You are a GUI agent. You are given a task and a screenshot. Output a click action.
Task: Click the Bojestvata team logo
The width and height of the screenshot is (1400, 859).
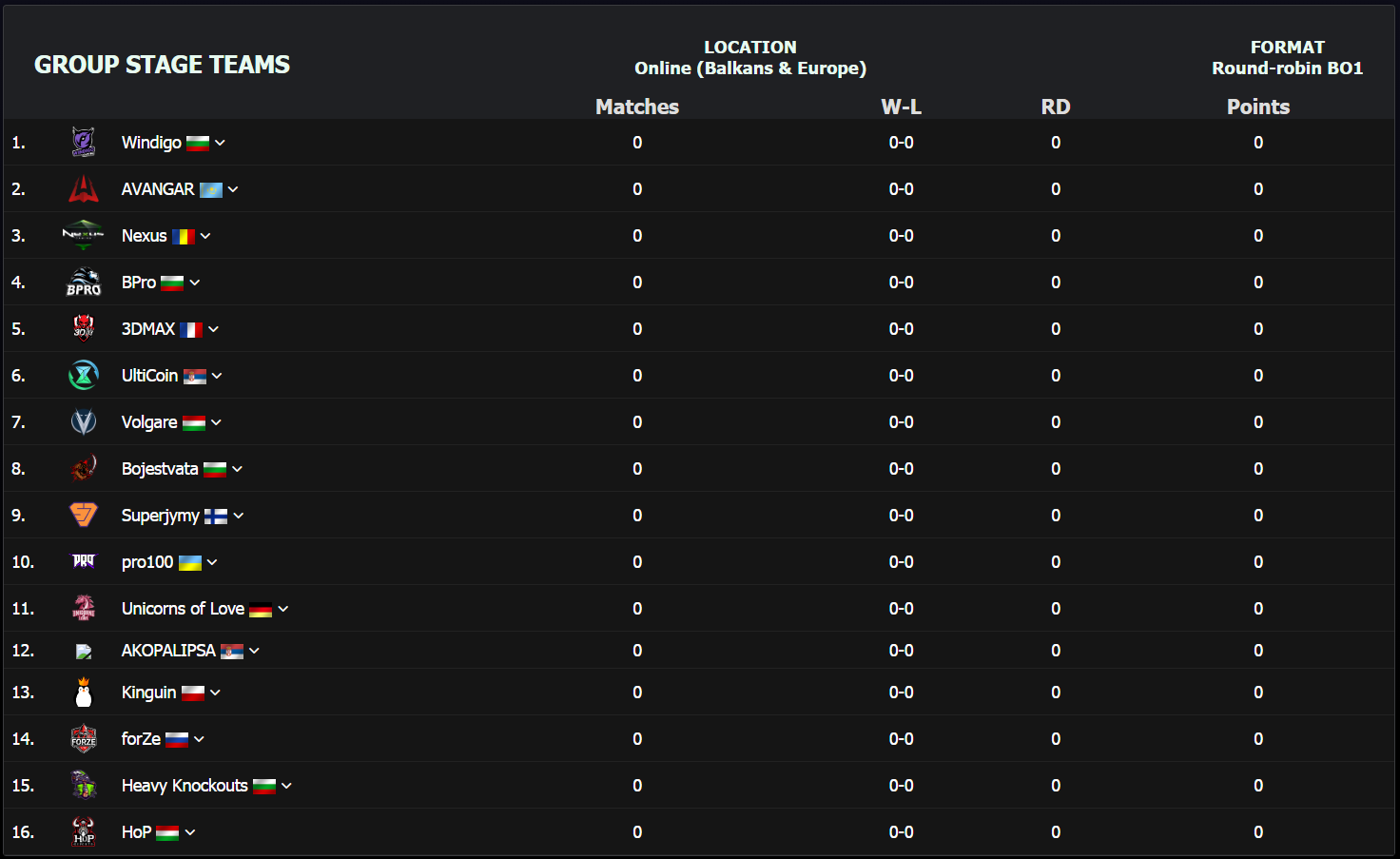pos(84,468)
